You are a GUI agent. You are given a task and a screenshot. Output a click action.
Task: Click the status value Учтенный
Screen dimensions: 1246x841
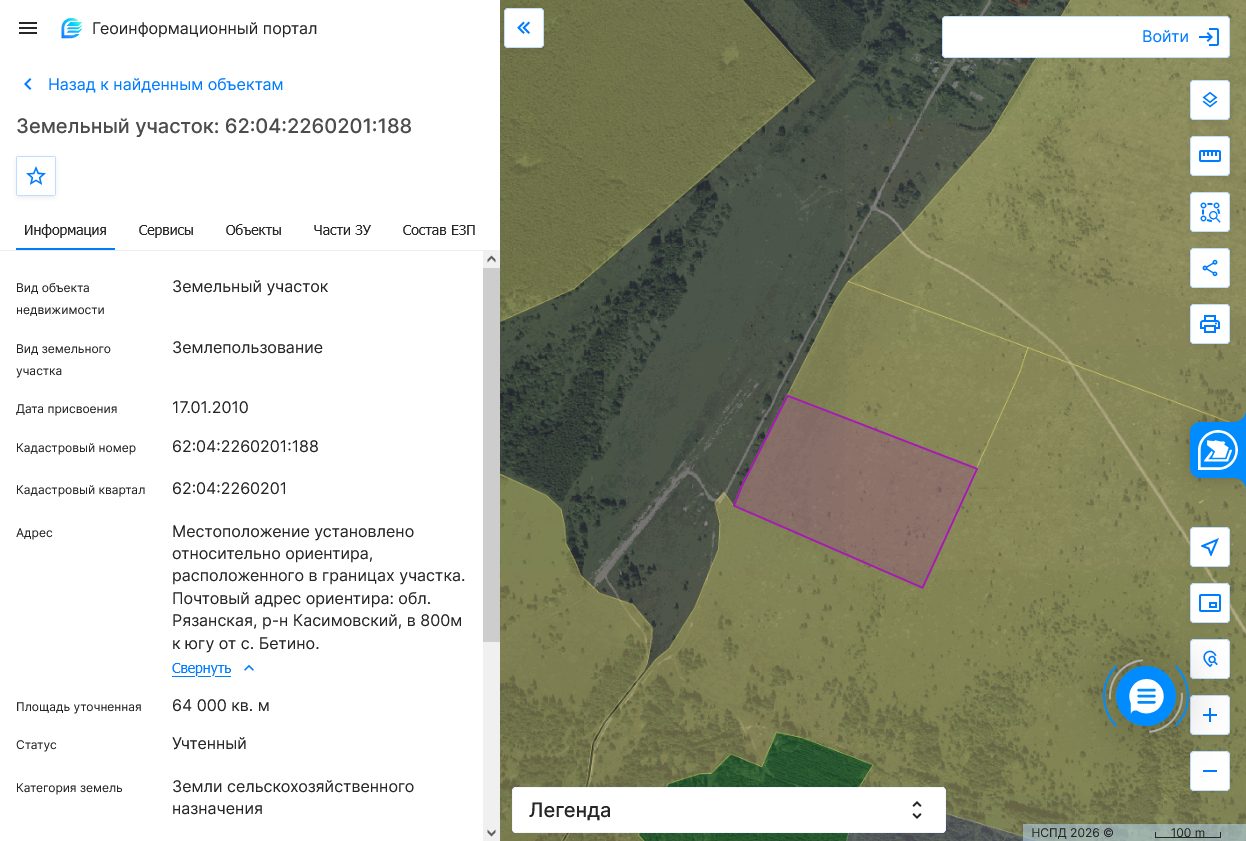click(x=209, y=744)
